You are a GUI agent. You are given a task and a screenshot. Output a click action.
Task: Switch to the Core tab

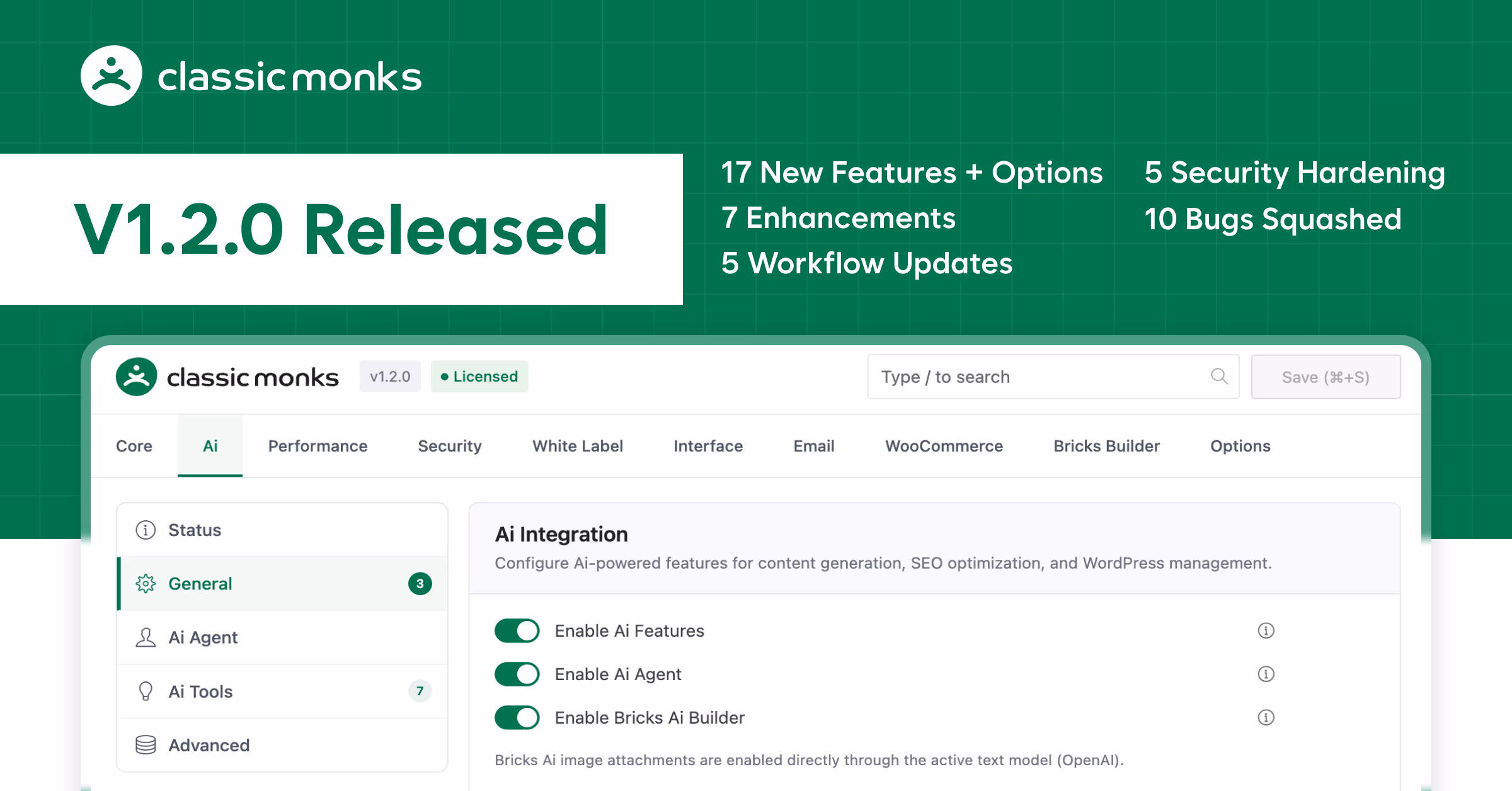[134, 446]
